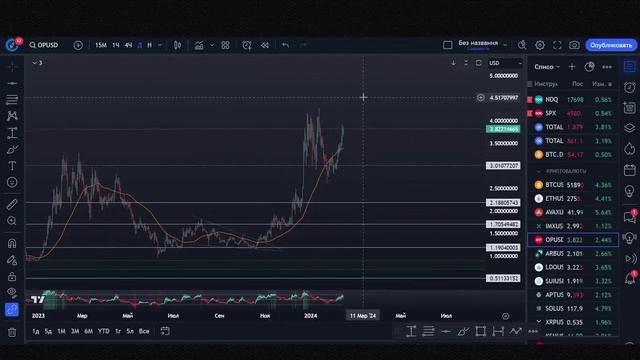Screen dimensions: 640x360
Task: Select the text annotation tool
Action: pos(12,166)
